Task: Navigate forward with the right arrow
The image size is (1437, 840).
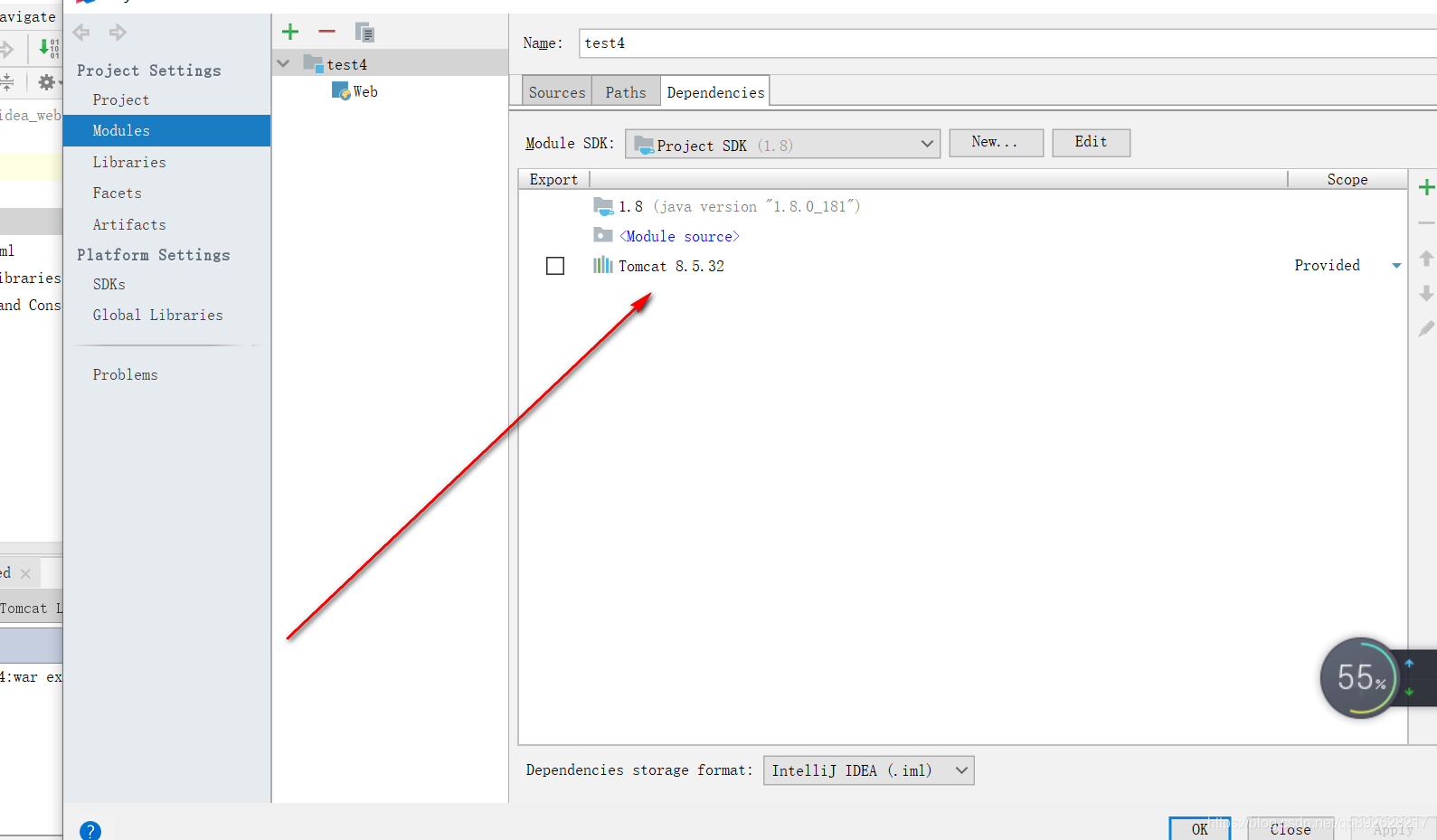Action: 118,33
